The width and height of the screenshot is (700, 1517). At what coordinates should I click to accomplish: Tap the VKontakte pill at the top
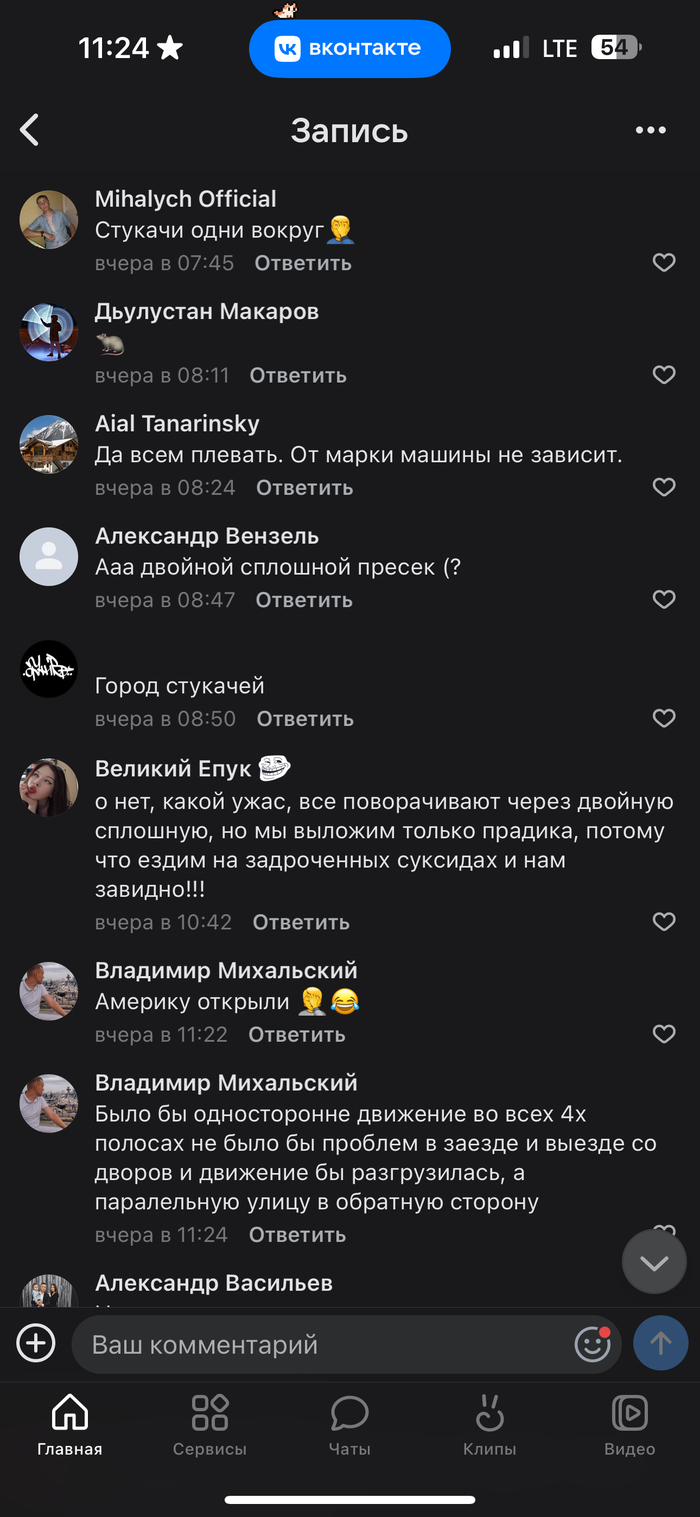tap(349, 48)
